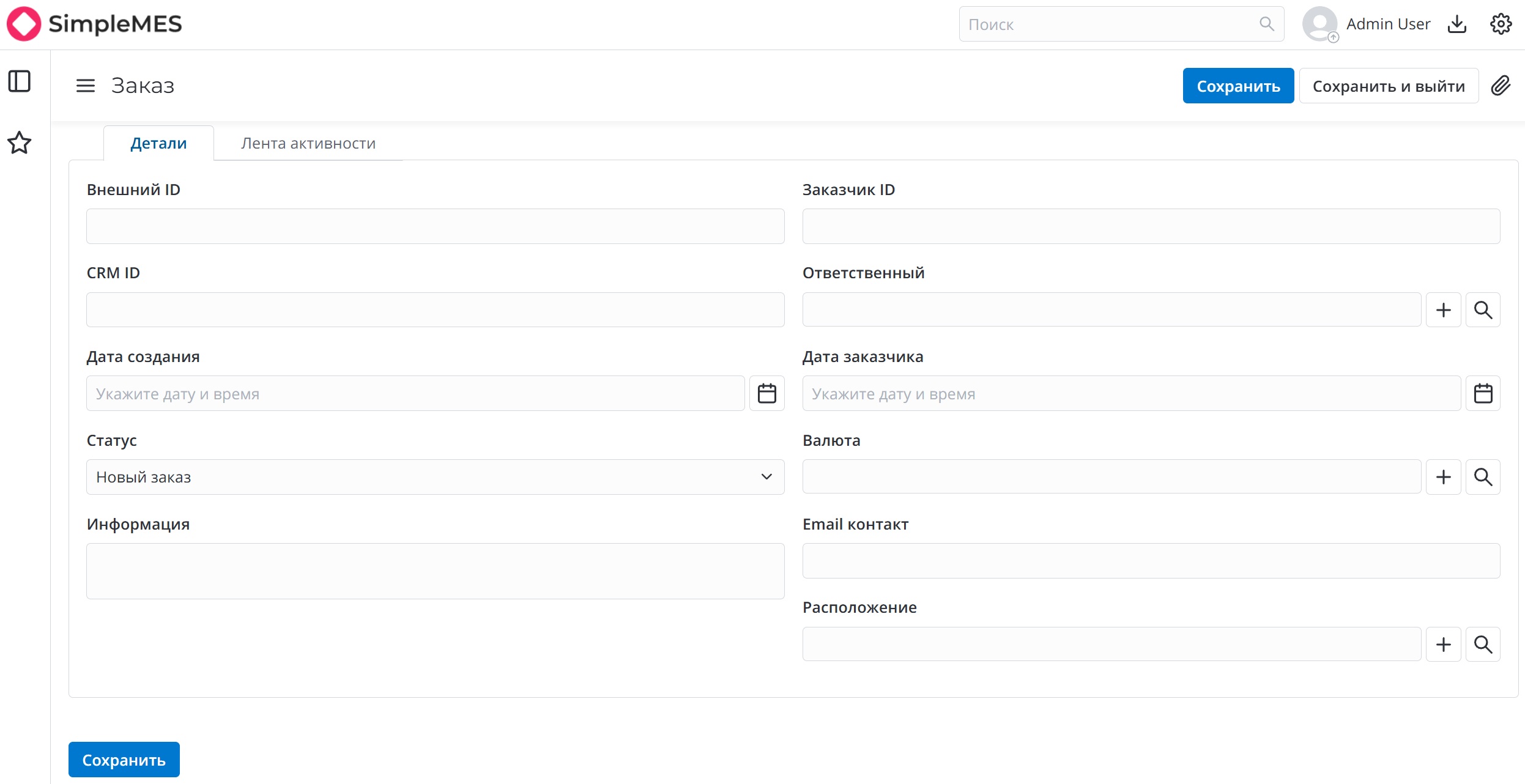Search Валюта with magnifier button
The height and width of the screenshot is (784, 1525).
(1483, 477)
